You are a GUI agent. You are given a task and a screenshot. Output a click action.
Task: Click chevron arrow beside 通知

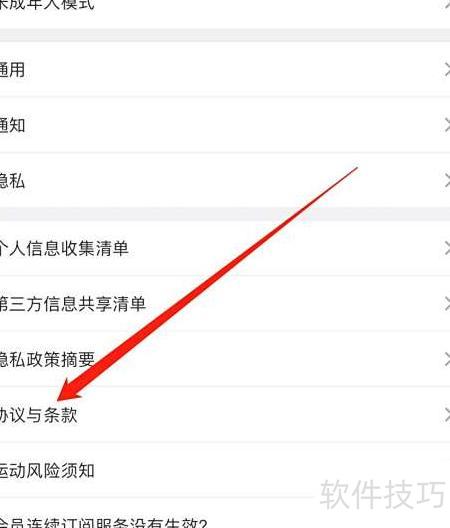pyautogui.click(x=447, y=125)
